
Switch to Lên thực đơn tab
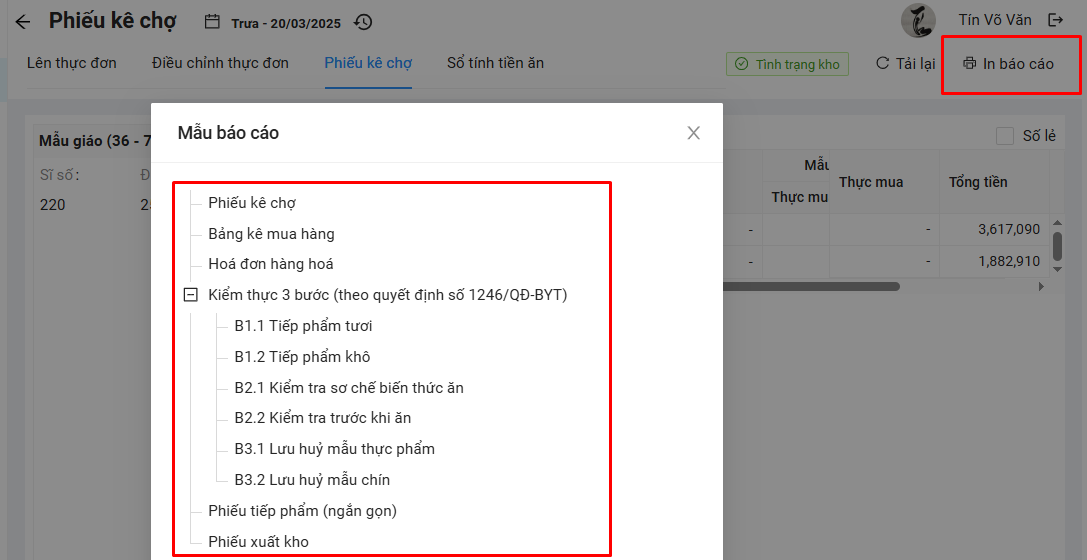pyautogui.click(x=71, y=63)
